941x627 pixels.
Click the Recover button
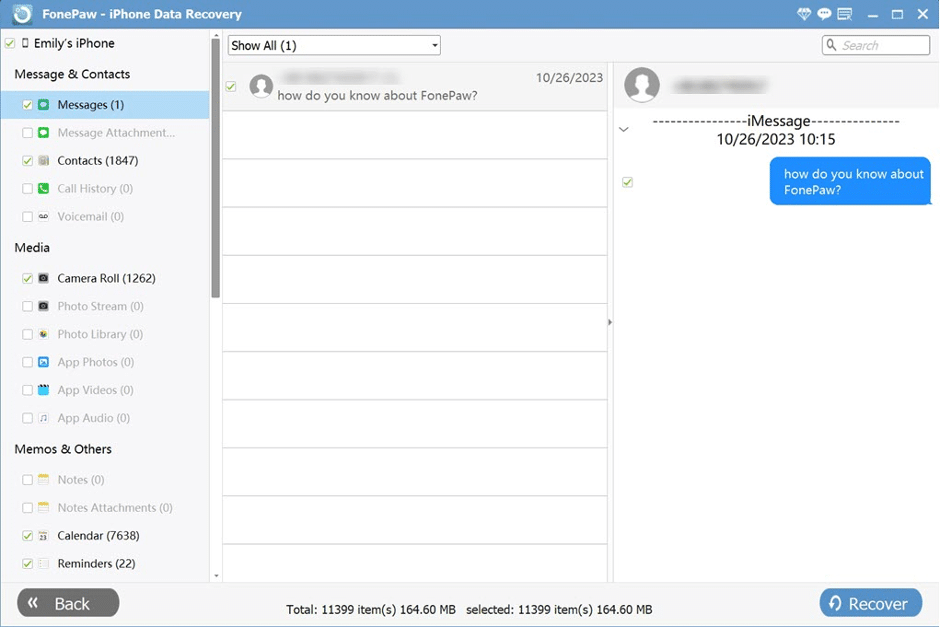point(870,603)
